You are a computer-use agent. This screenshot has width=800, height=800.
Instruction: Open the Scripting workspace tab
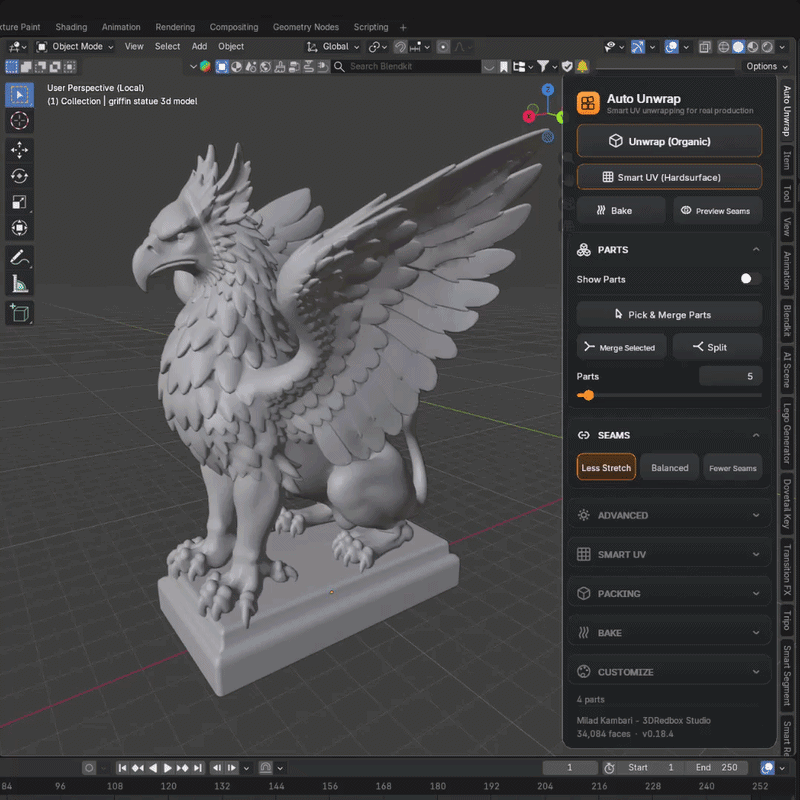(371, 27)
